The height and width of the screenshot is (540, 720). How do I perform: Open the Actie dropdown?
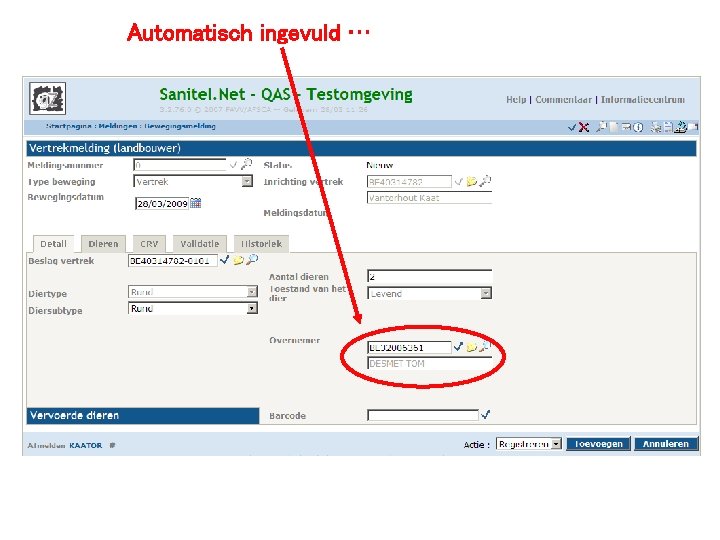(x=556, y=444)
